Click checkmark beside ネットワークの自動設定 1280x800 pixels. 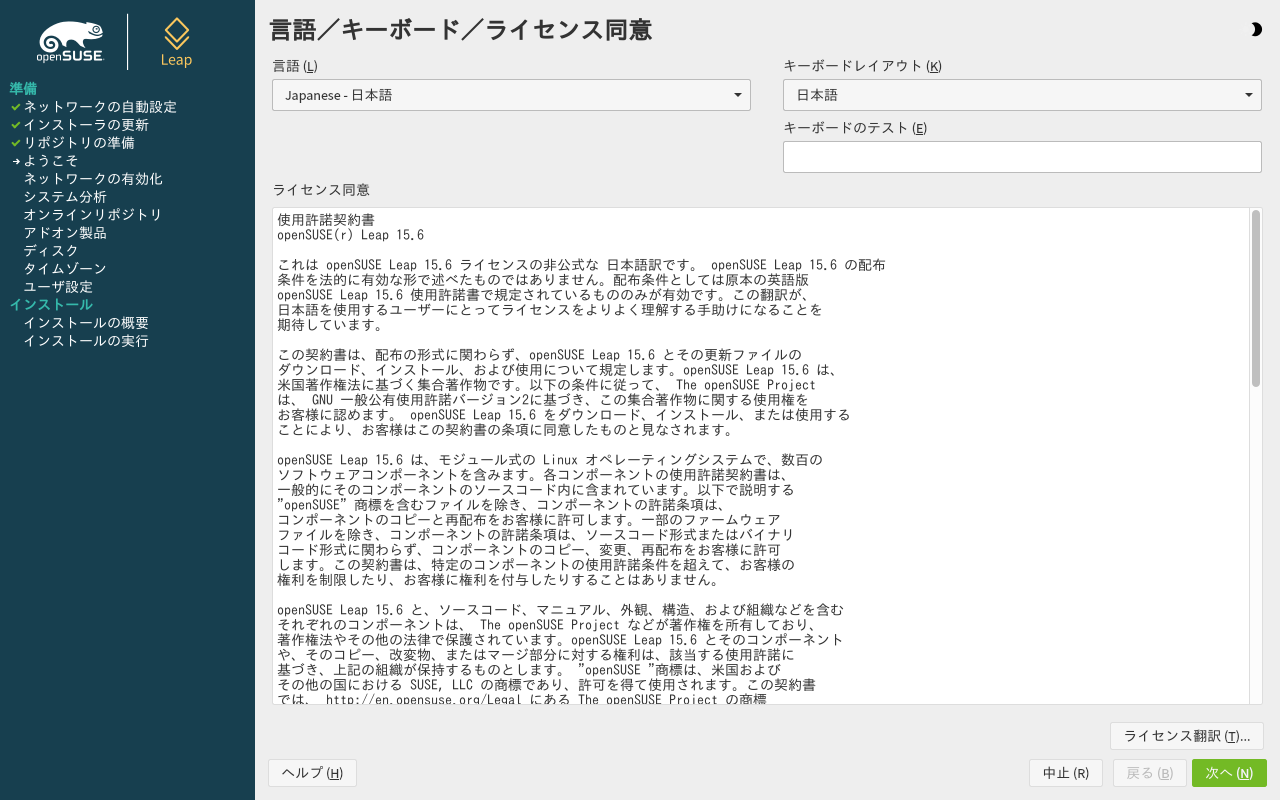click(16, 106)
